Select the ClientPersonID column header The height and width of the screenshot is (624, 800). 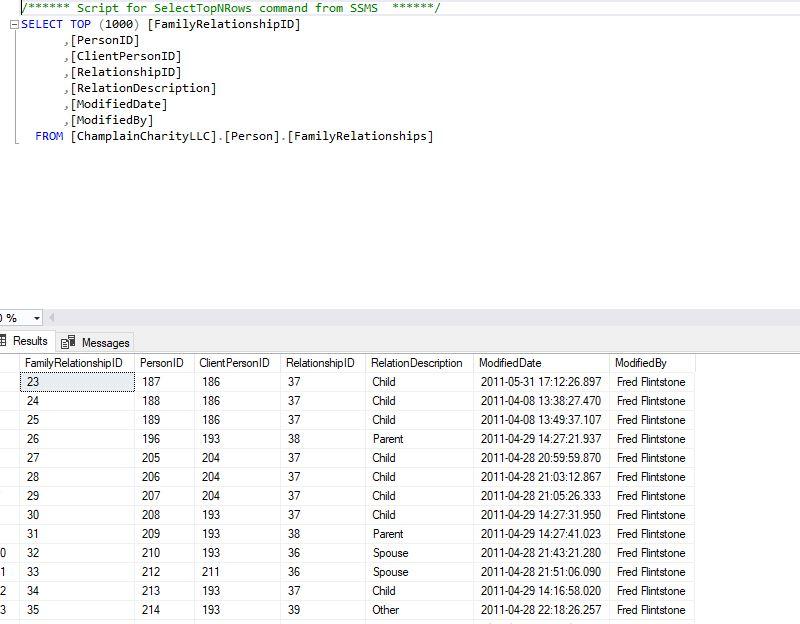coord(238,362)
